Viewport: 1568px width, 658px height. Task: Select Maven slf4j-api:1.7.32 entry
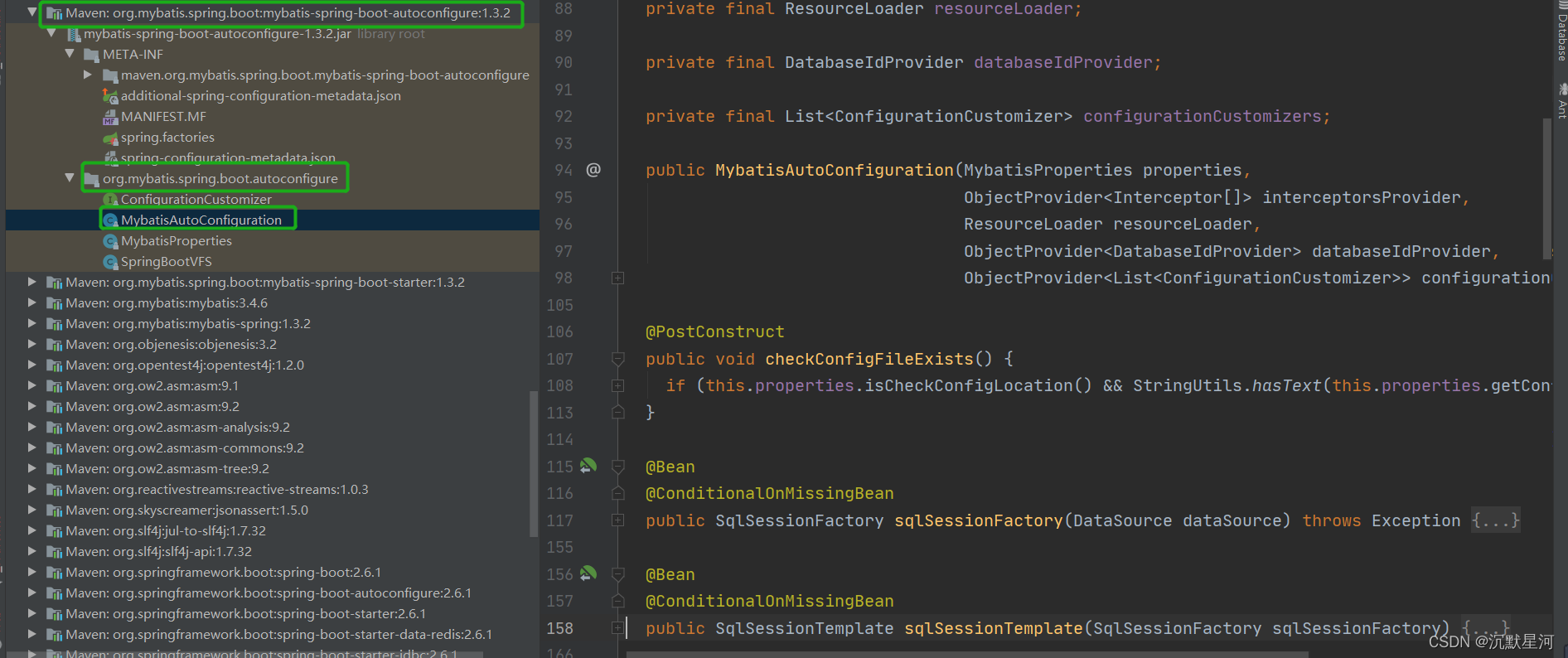pyautogui.click(x=158, y=551)
